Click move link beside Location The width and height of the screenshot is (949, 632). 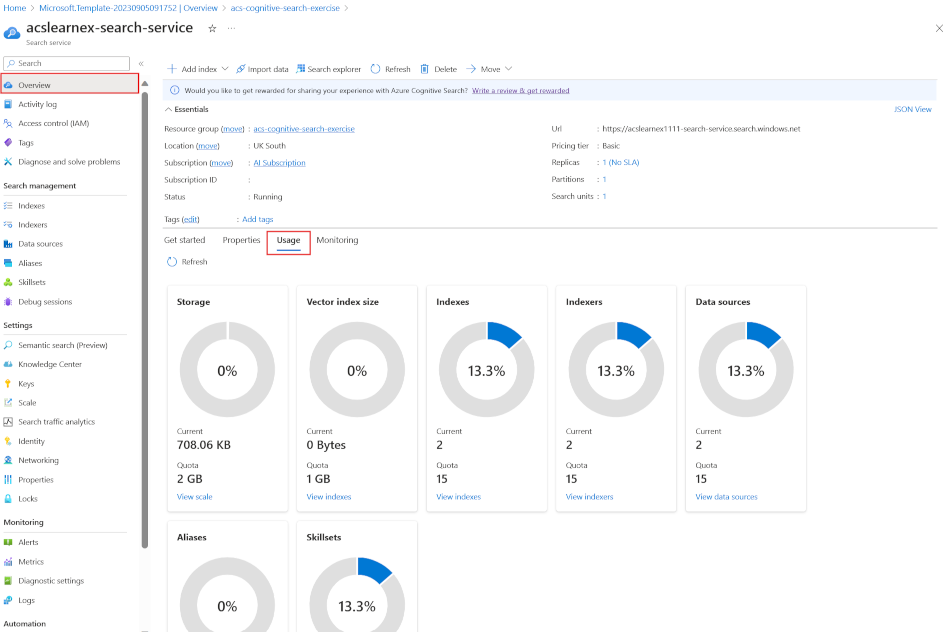pos(208,146)
